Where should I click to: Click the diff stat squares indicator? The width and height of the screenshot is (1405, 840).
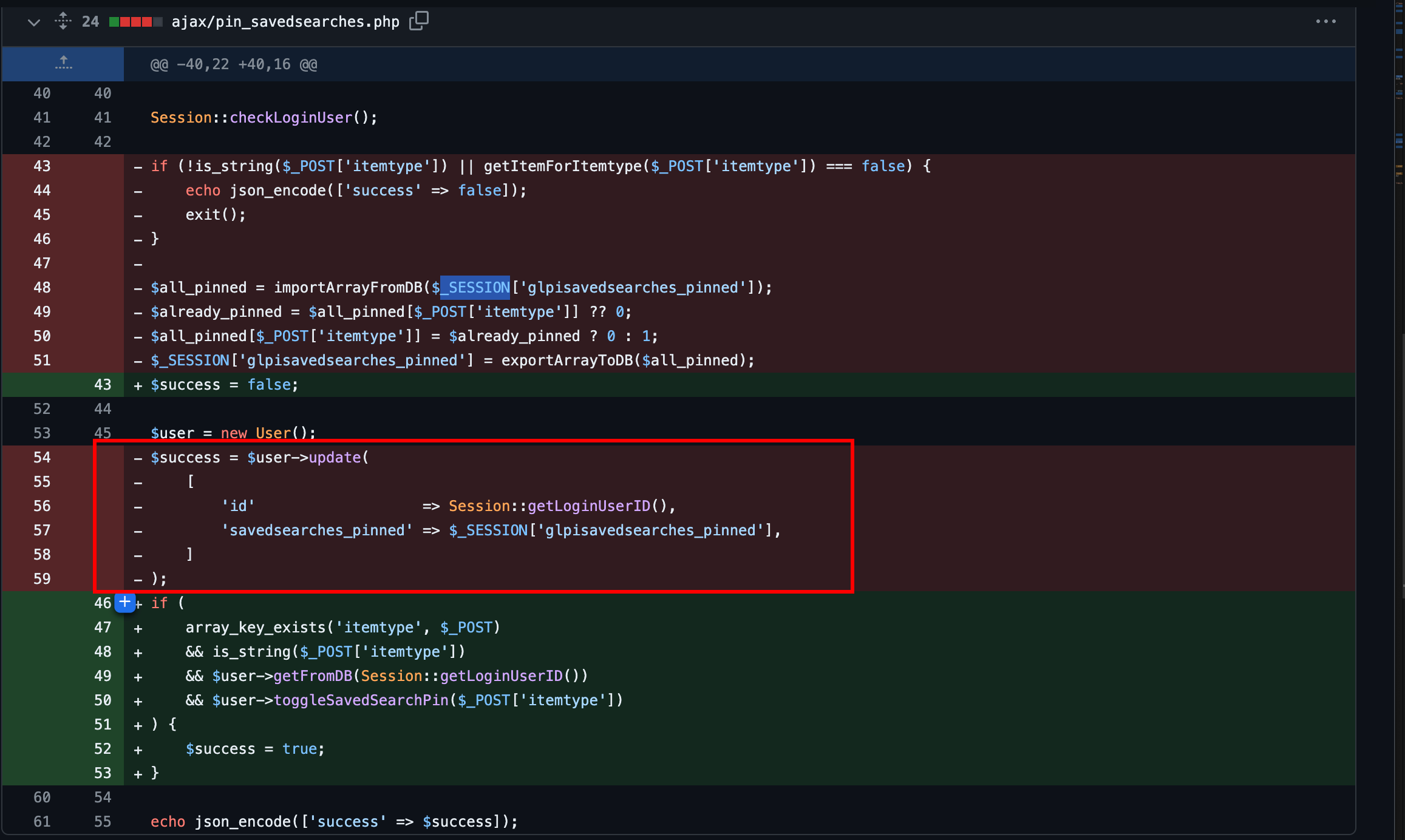(135, 22)
